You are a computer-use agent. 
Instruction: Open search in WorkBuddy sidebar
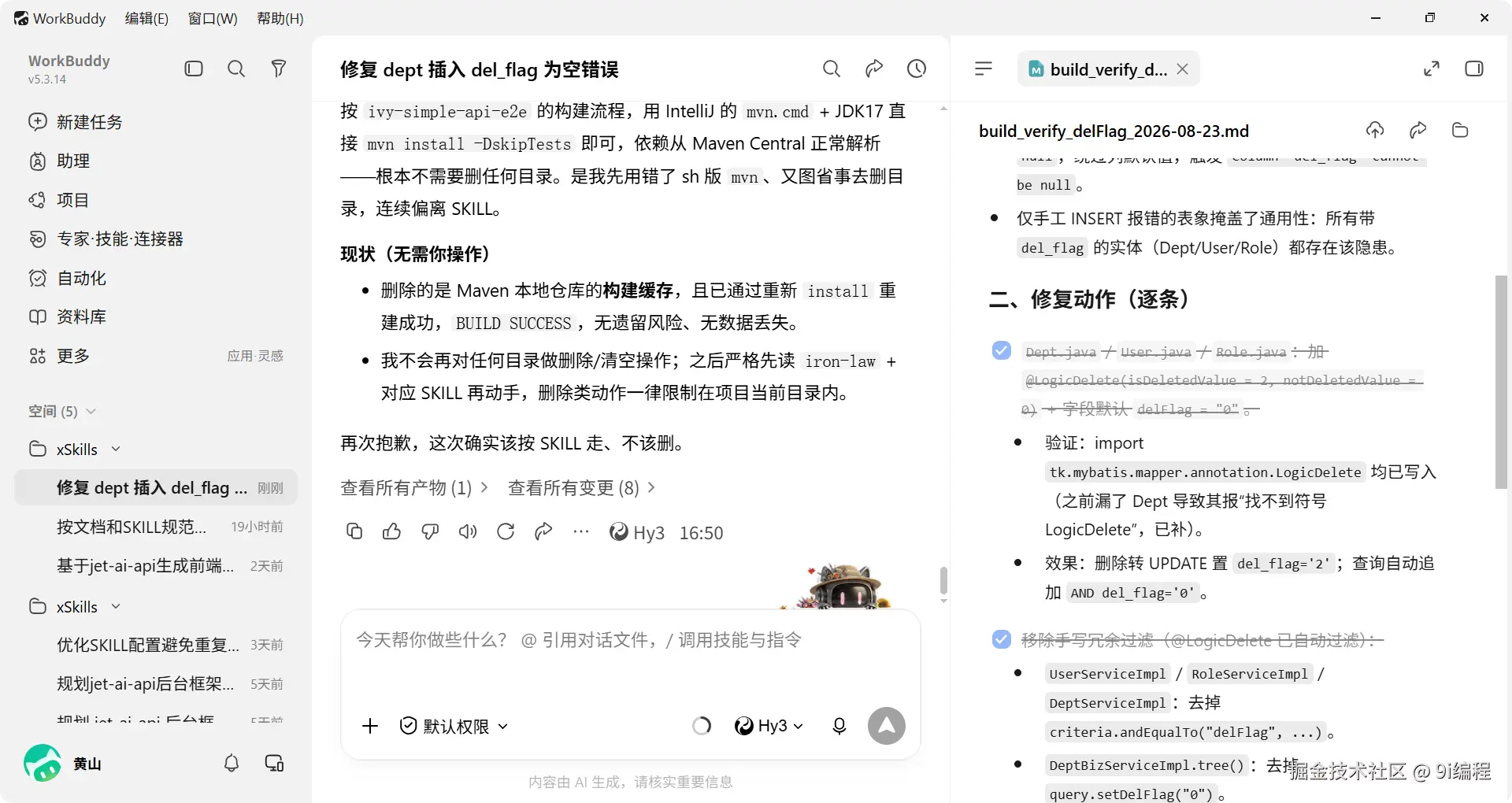click(x=236, y=68)
